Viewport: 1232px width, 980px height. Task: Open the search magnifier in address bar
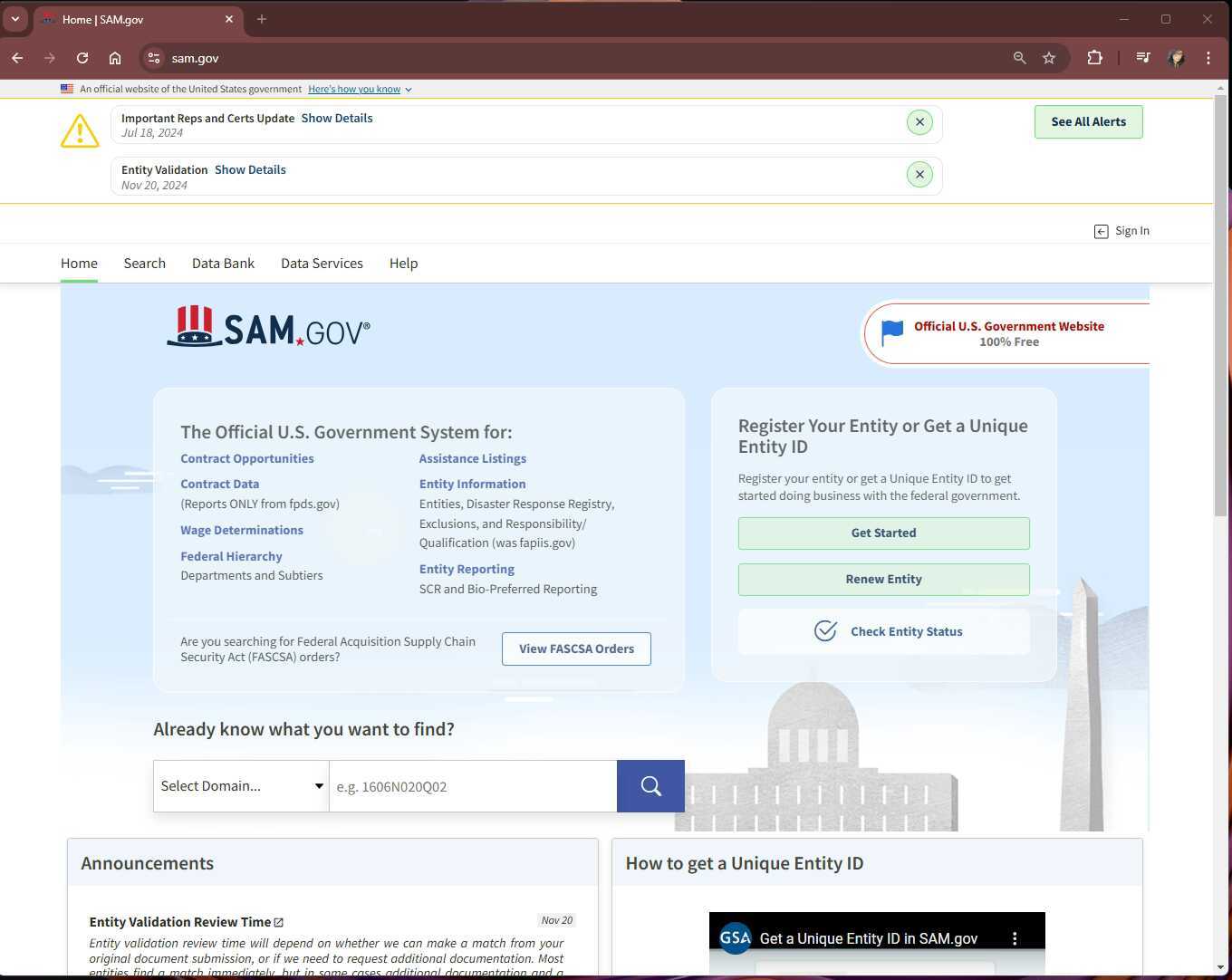pyautogui.click(x=1019, y=57)
